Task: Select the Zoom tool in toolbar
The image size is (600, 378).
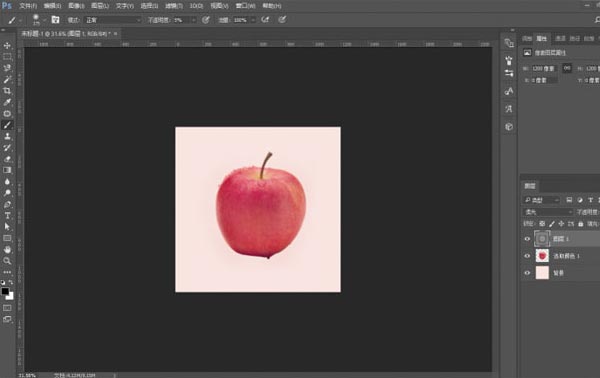Action: (7, 261)
